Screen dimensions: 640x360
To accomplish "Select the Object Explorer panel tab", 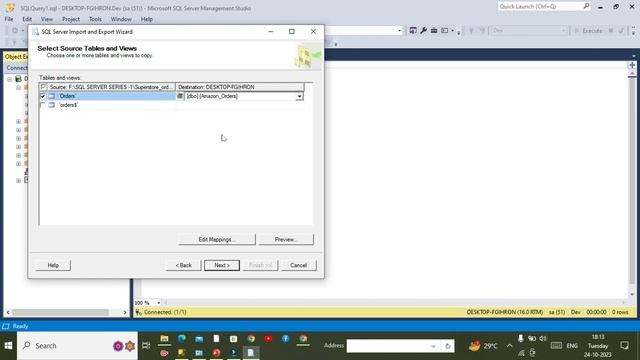I will pyautogui.click(x=16, y=57).
